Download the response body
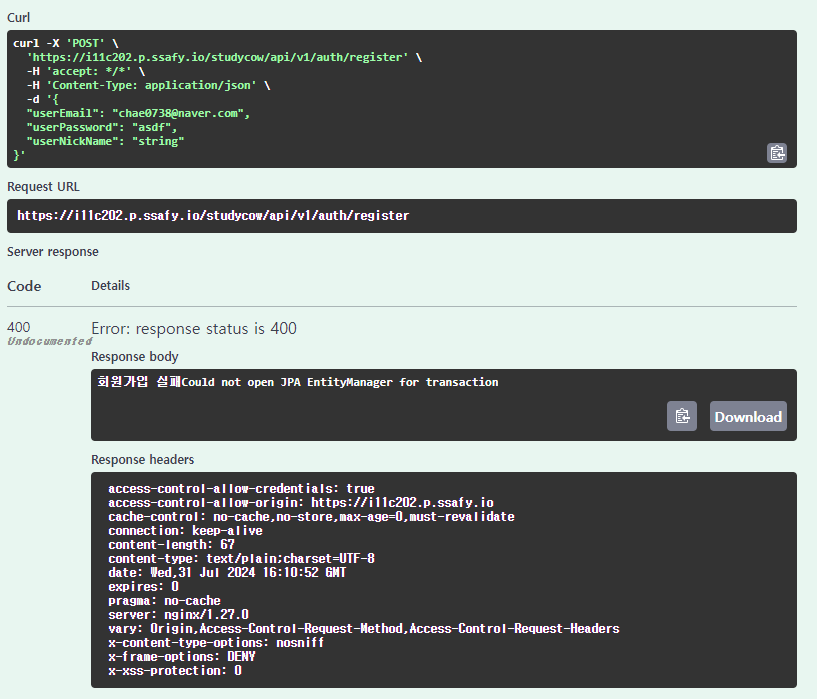Viewport: 817px width, 699px height. pyautogui.click(x=748, y=416)
